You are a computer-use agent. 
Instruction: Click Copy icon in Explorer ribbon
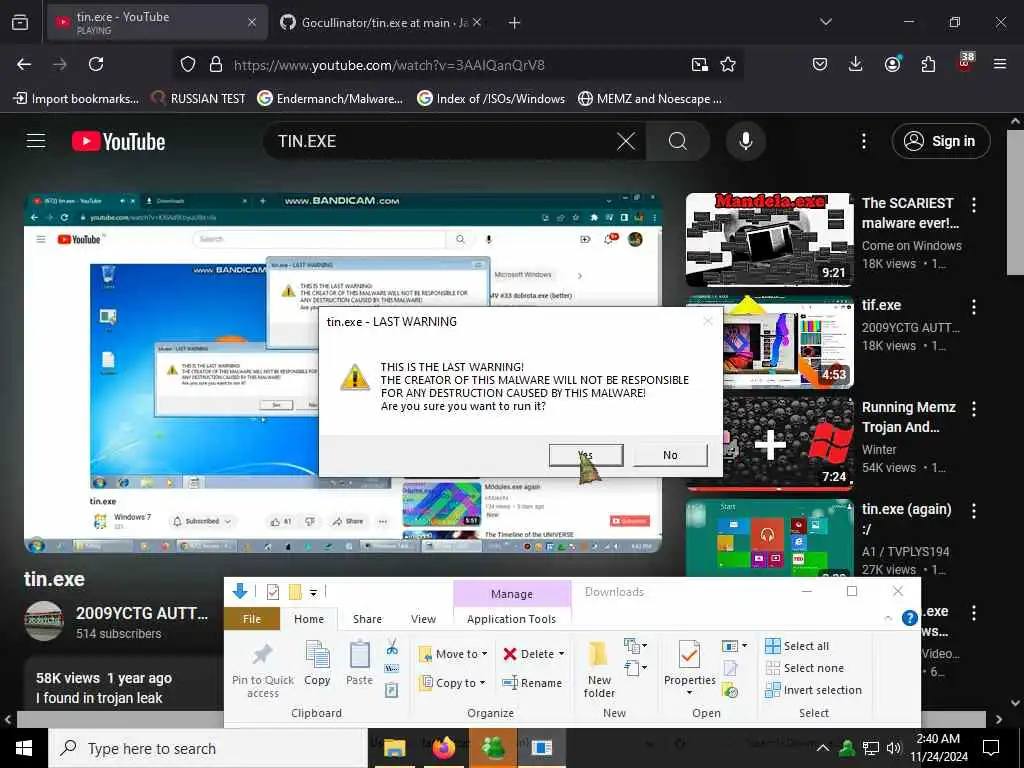tap(317, 664)
